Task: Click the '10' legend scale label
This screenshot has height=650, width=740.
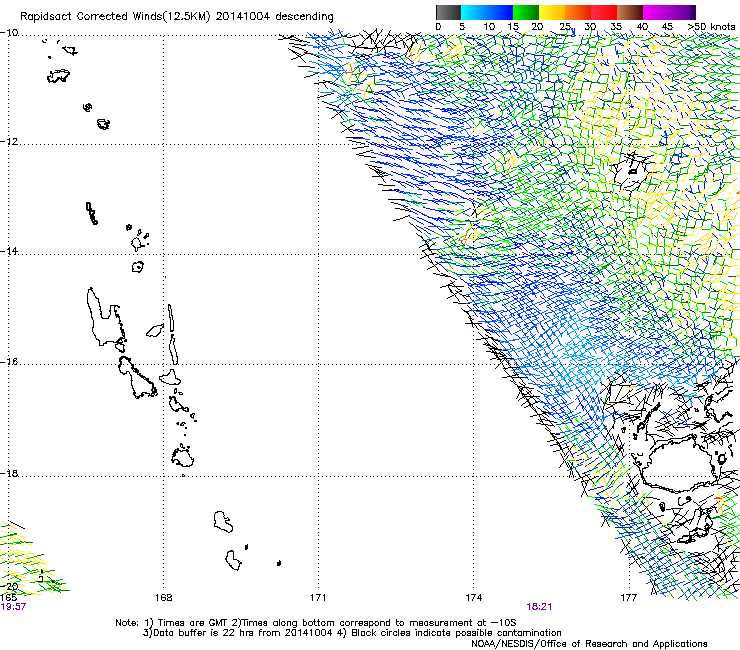Action: (489, 27)
